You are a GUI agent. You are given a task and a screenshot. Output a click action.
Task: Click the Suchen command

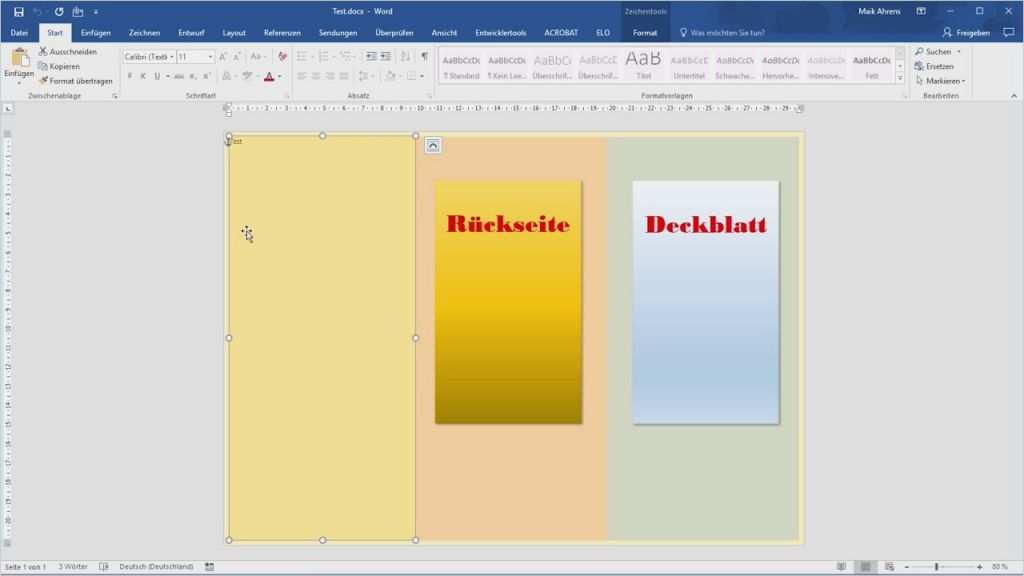point(936,52)
